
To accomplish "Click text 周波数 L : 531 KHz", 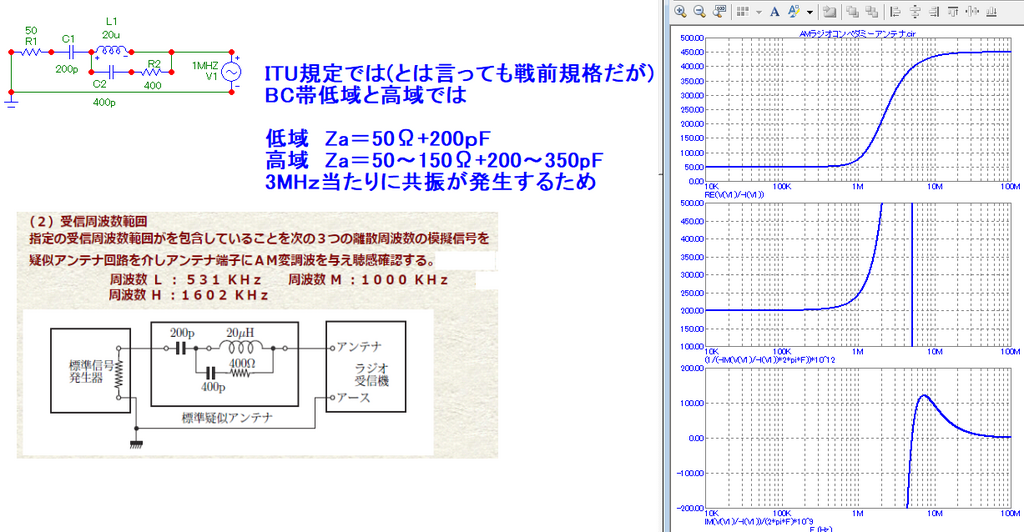I will pos(185,279).
